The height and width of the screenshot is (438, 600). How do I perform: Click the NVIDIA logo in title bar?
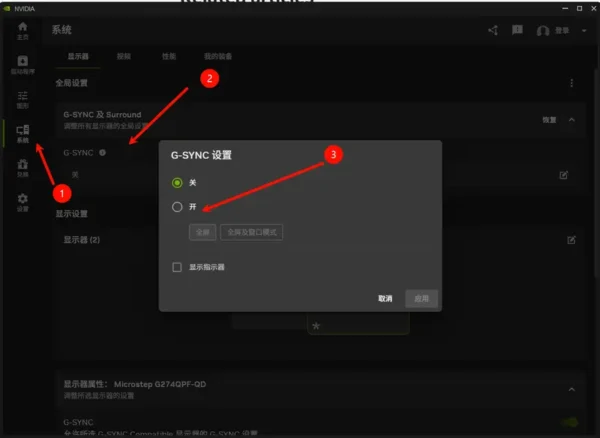pyautogui.click(x=7, y=8)
